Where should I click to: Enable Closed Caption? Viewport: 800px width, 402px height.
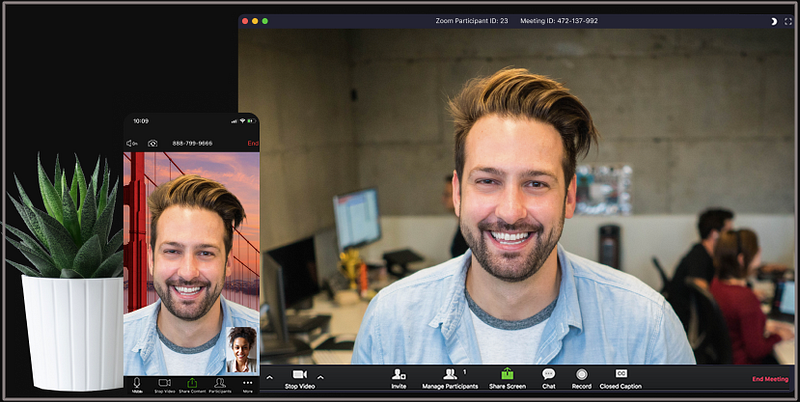[620, 379]
